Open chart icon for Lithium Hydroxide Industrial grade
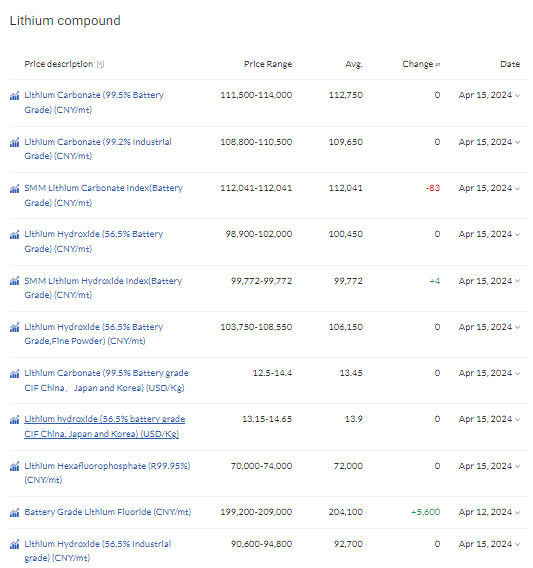 point(14,544)
